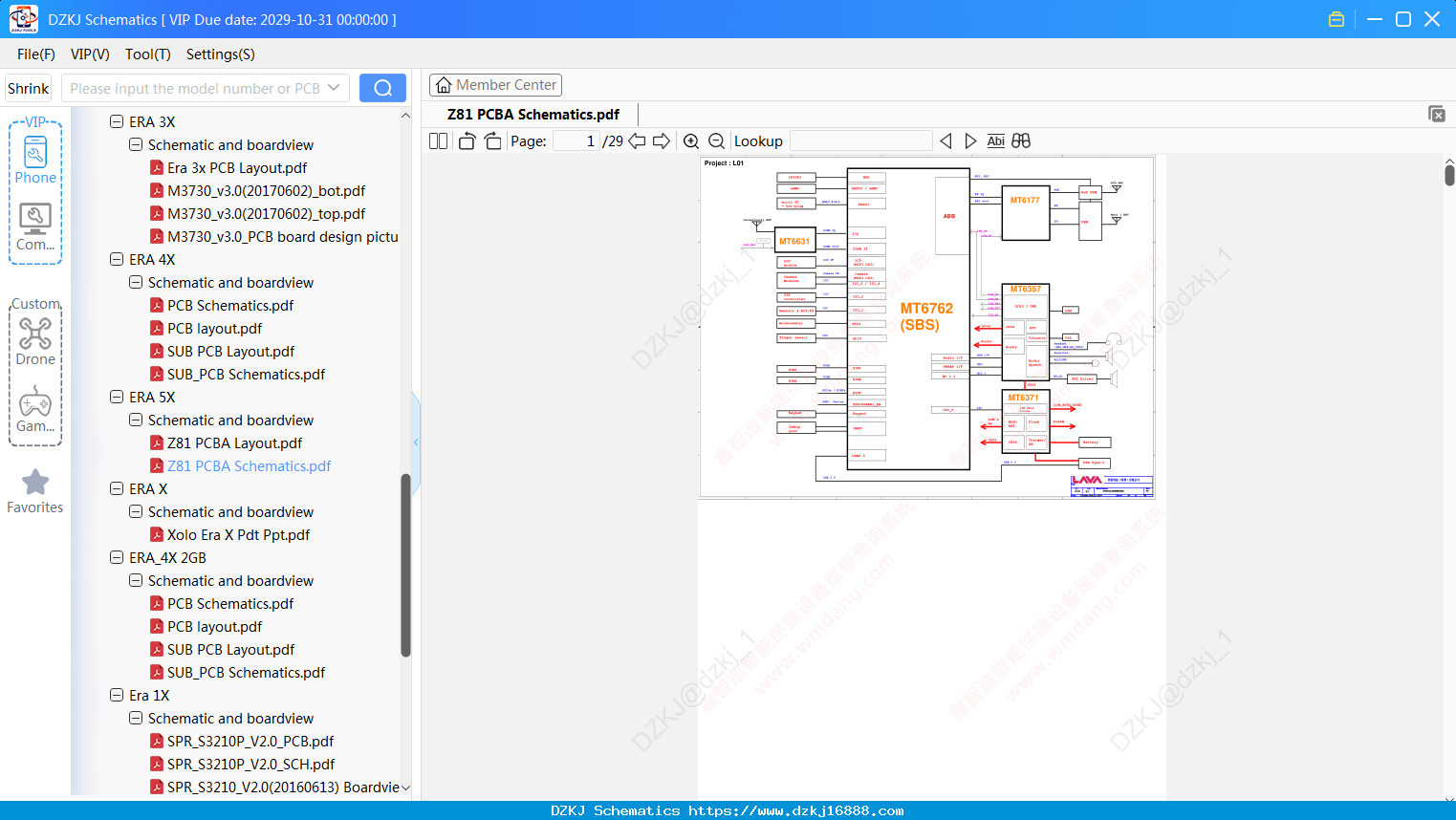The height and width of the screenshot is (820, 1456).
Task: Open the Computer category in sidebar
Action: coord(35,227)
